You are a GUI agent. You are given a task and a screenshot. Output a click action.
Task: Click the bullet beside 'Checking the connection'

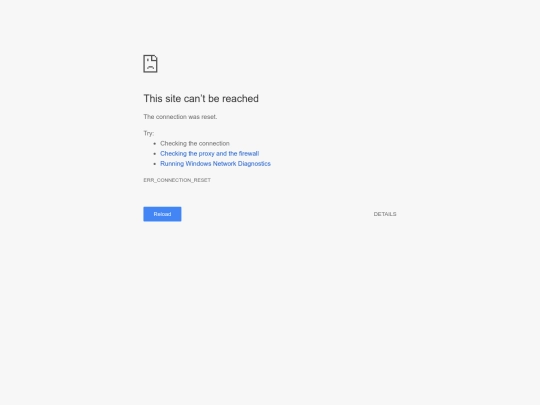(x=155, y=144)
